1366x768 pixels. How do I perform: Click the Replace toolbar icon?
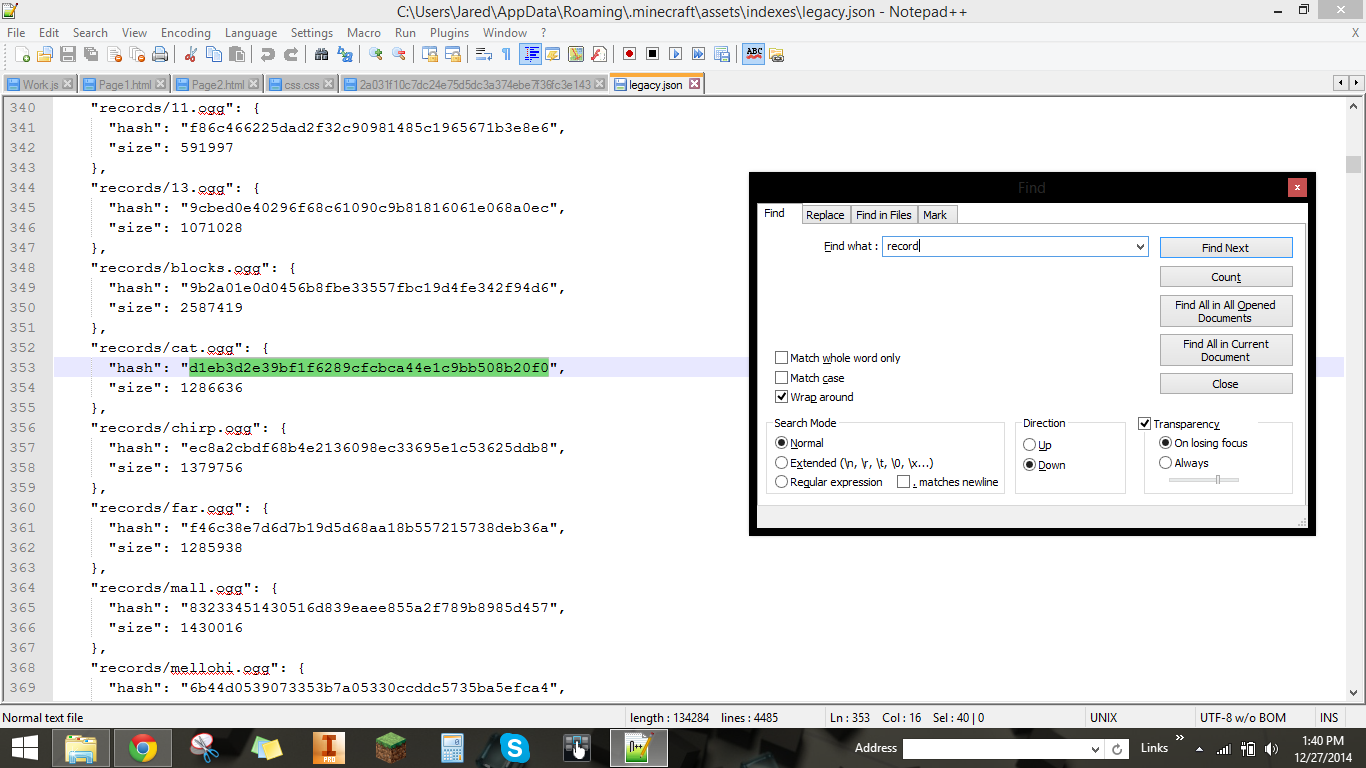point(344,54)
